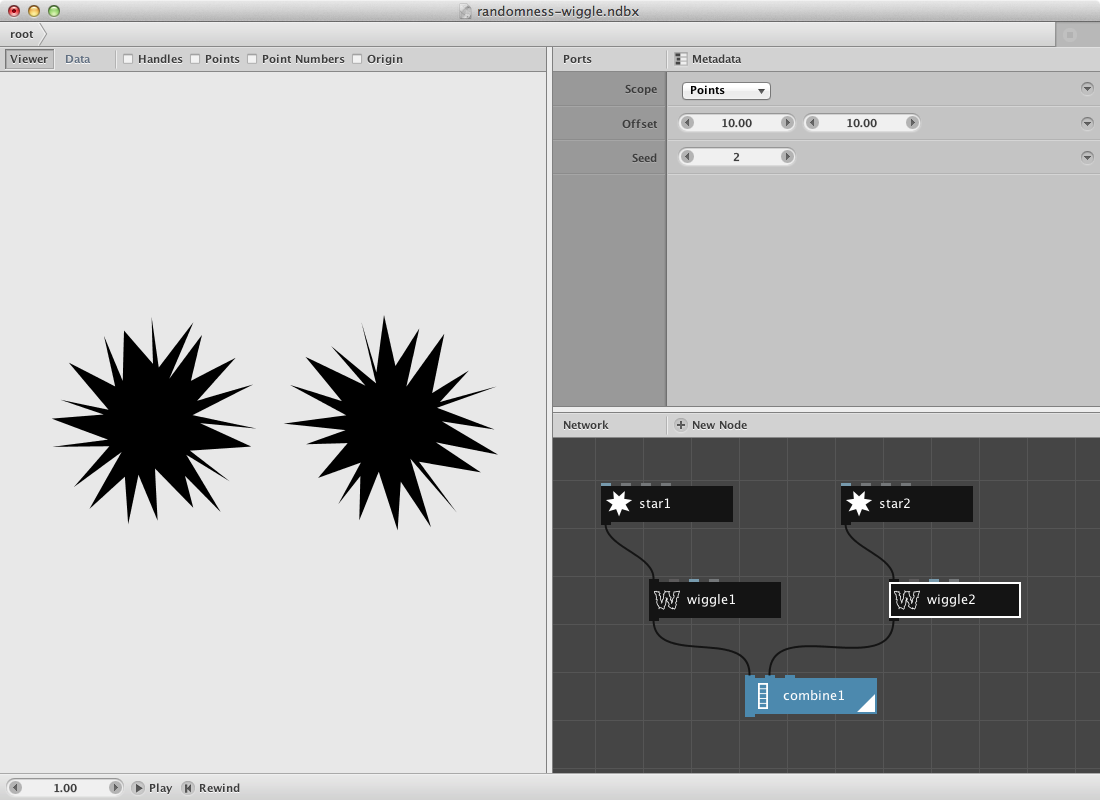
Task: Click the frame number field 1.00
Action: [x=65, y=788]
